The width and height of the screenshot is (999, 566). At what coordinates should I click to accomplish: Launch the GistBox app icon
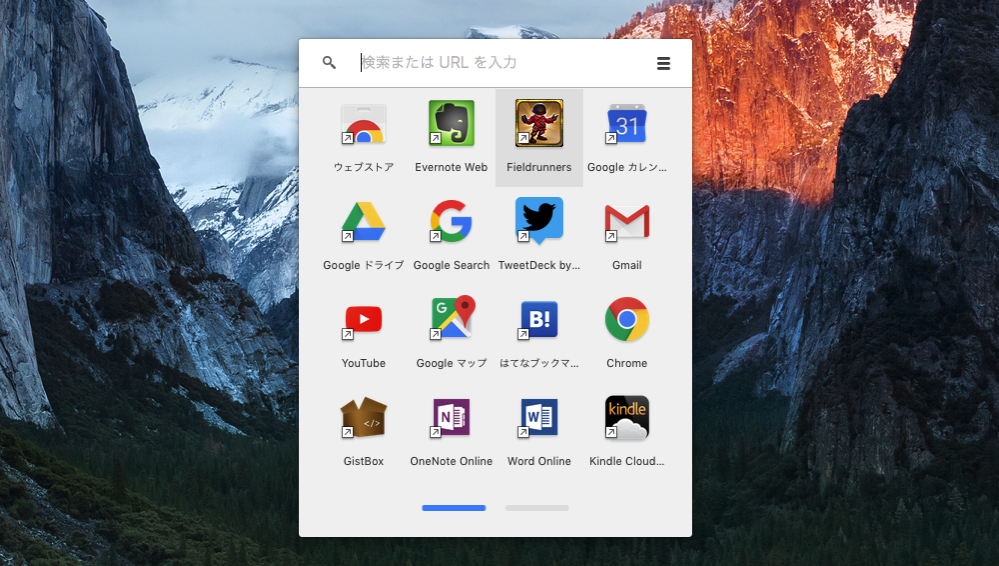363,418
